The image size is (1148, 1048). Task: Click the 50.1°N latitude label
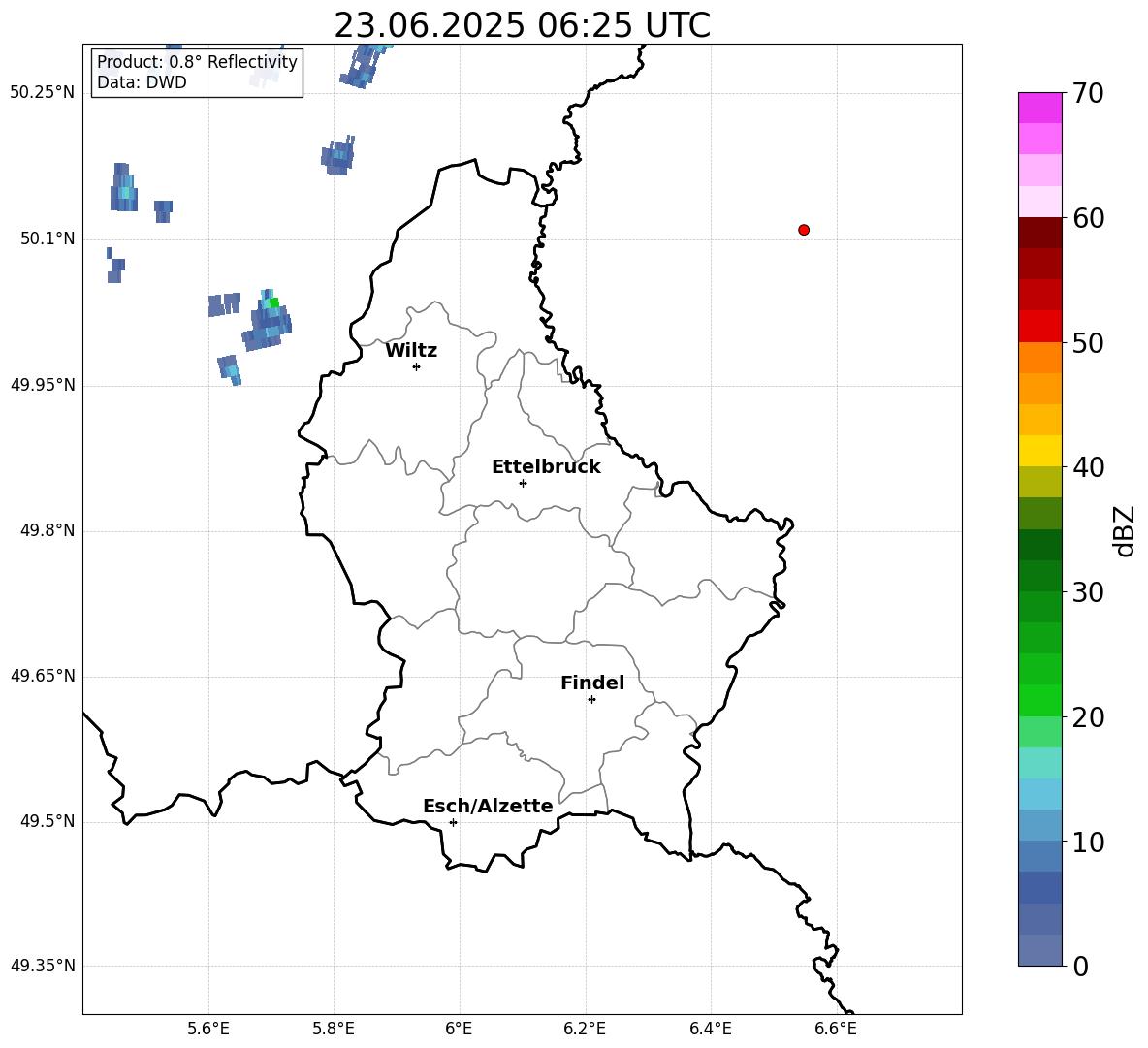(x=48, y=238)
